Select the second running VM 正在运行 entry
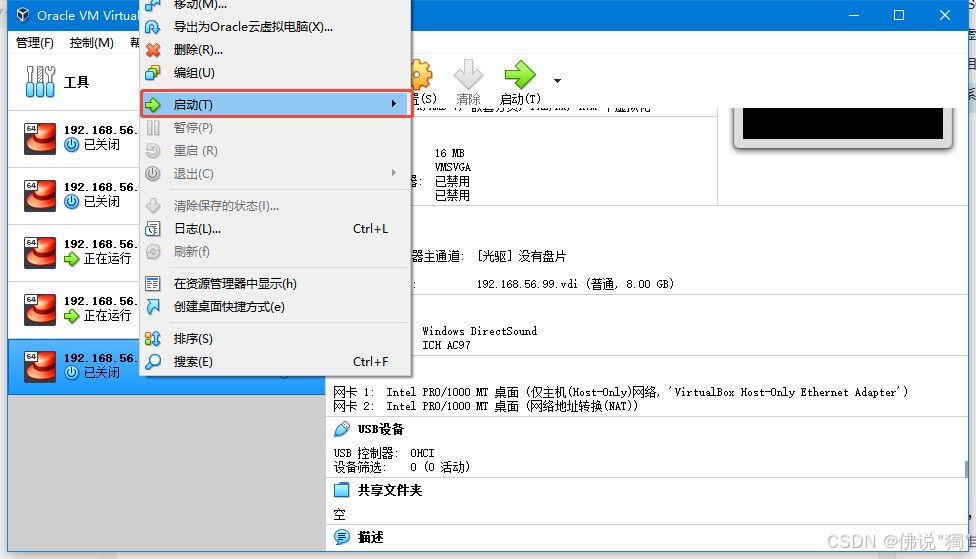The height and width of the screenshot is (559, 976). coord(73,309)
